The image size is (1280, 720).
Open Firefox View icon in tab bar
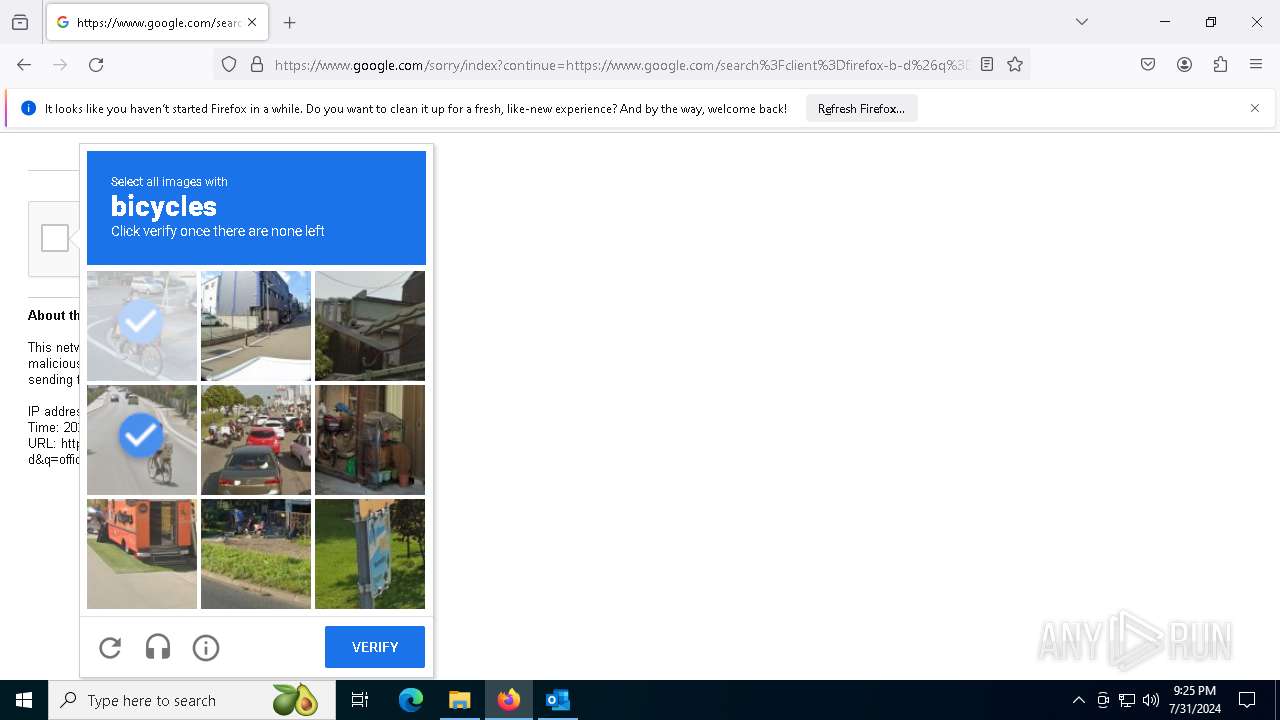click(20, 22)
